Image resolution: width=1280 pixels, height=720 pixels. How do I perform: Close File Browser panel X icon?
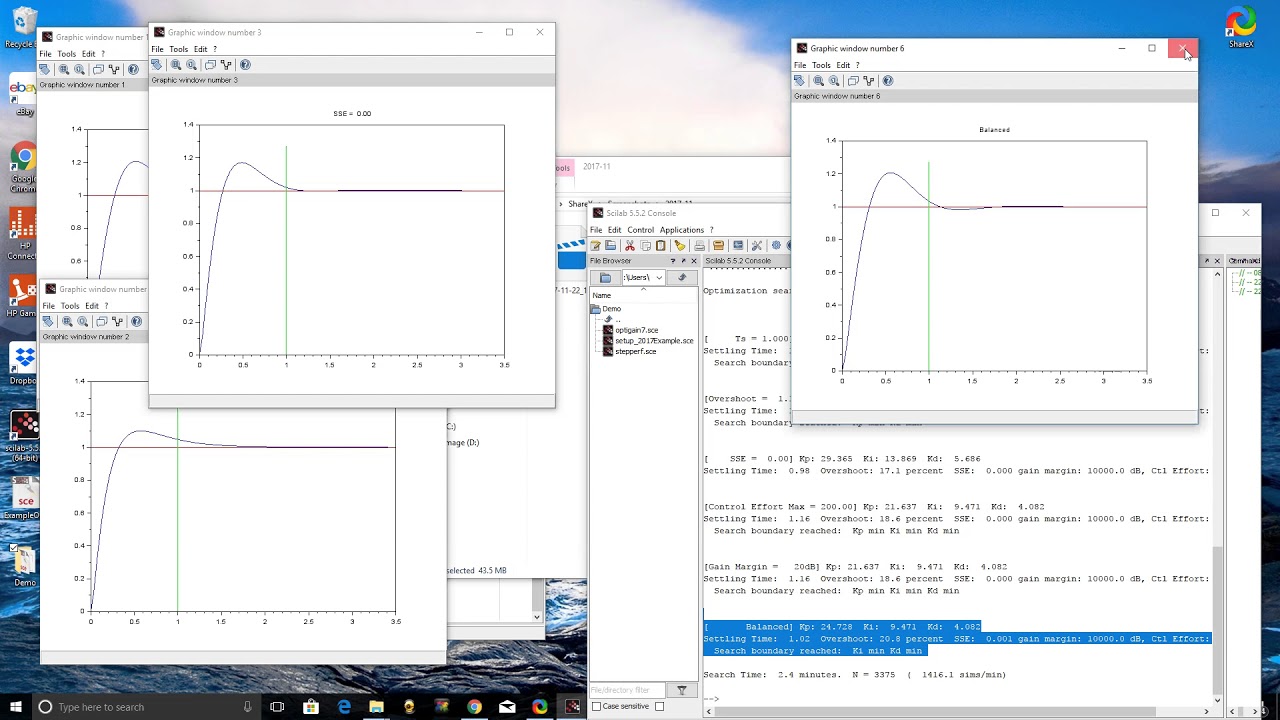tap(694, 261)
